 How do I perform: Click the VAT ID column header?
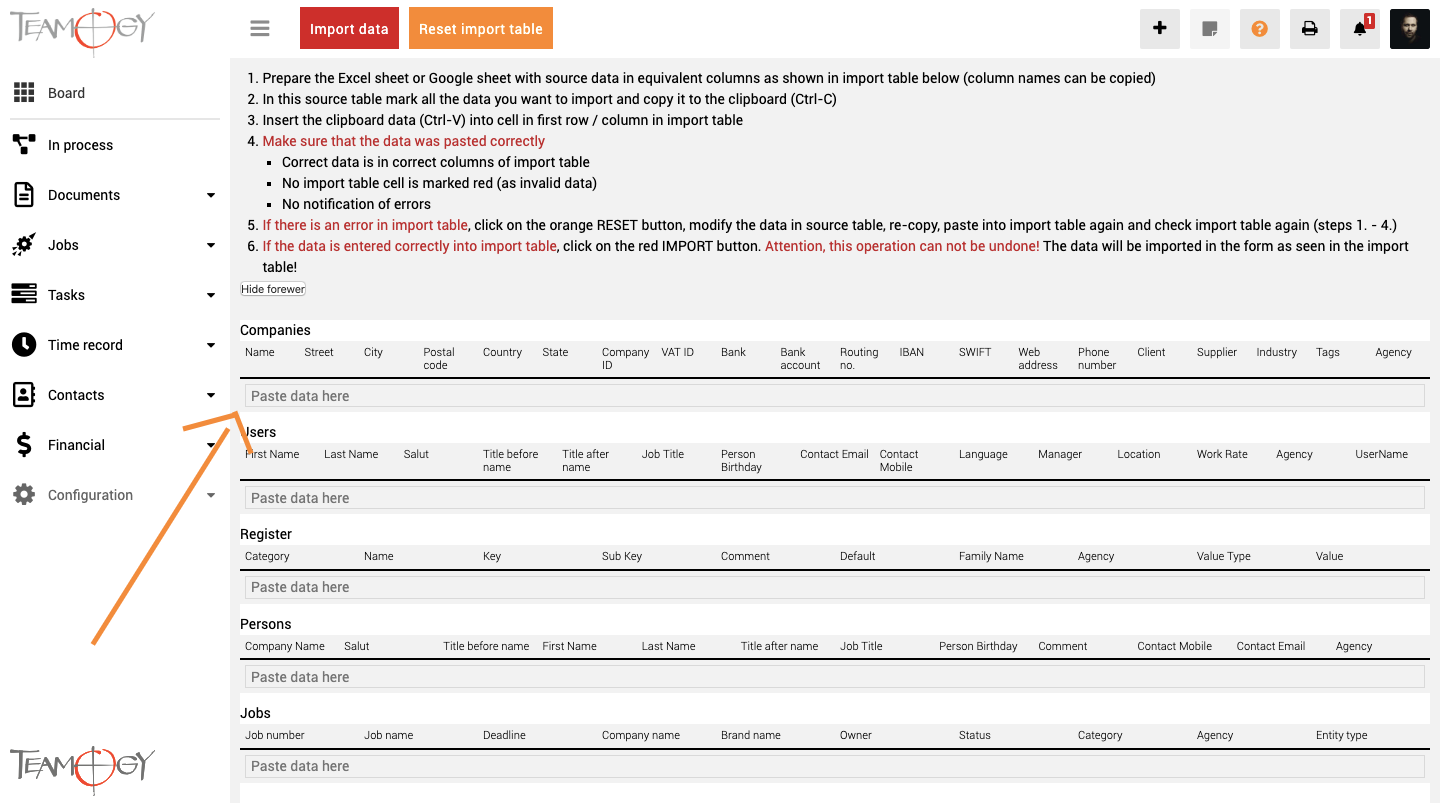point(677,352)
